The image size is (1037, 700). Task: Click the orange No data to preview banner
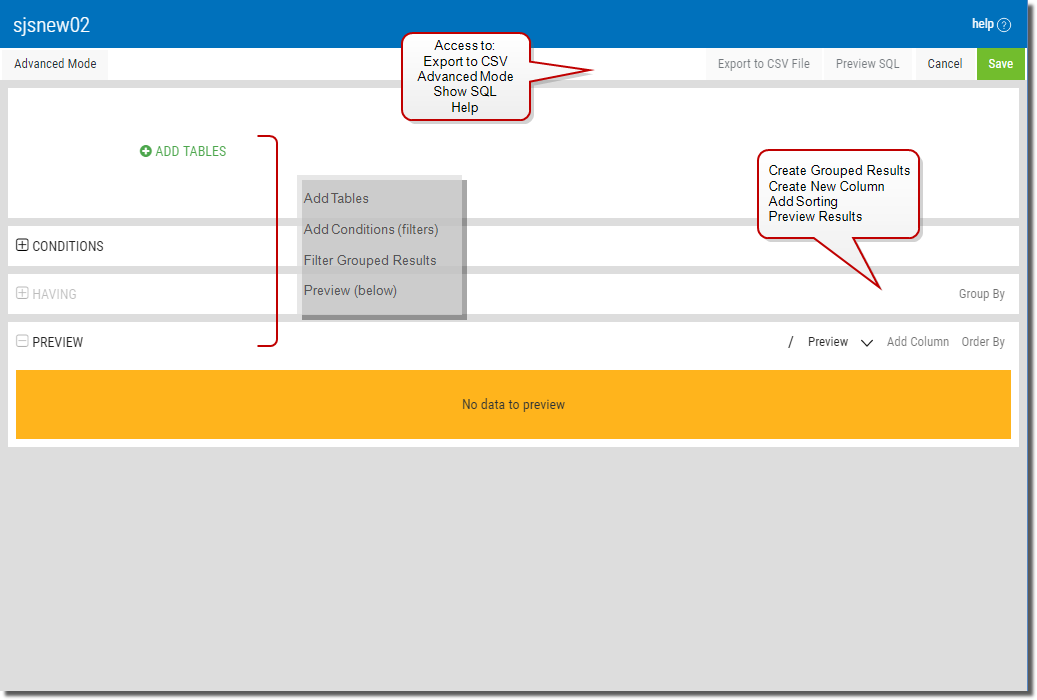point(513,405)
